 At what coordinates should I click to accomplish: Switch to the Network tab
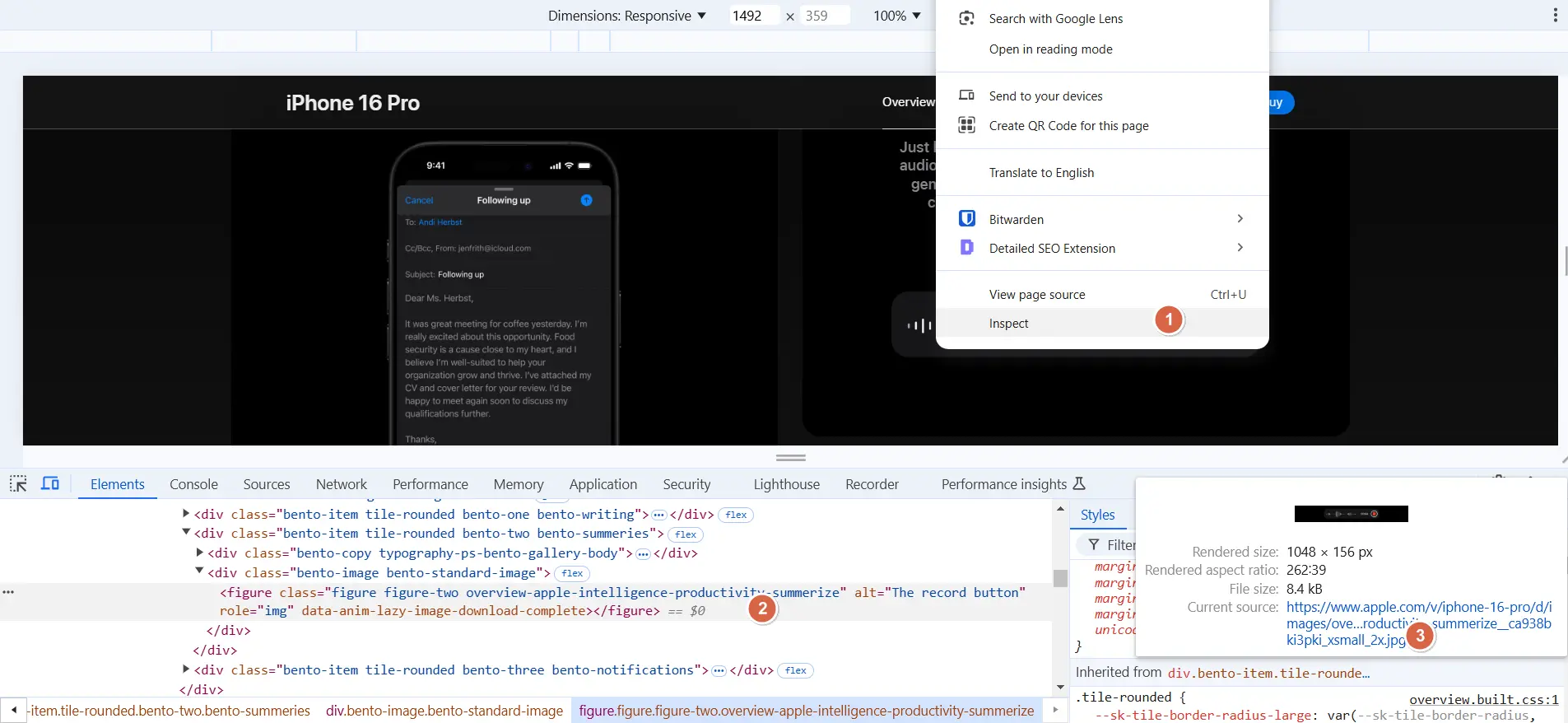pyautogui.click(x=342, y=484)
